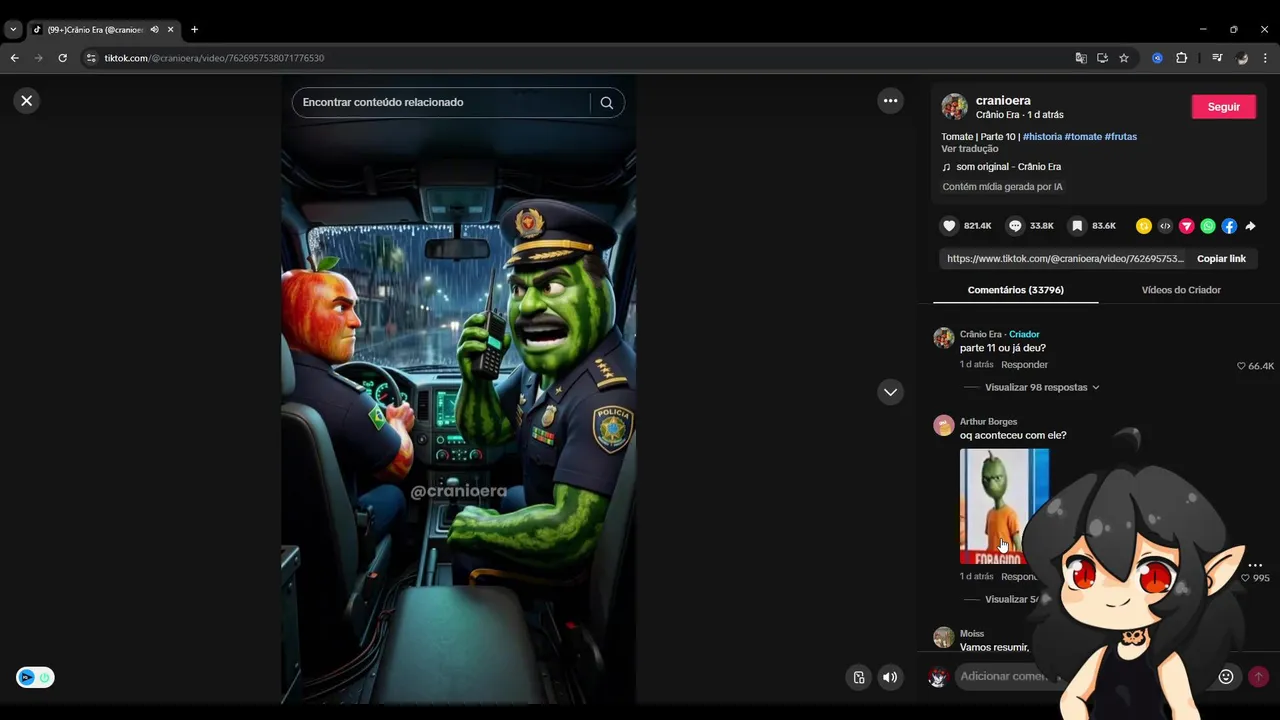Open Arthur Borges comment image
This screenshot has width=1280, height=720.
[x=1004, y=506]
